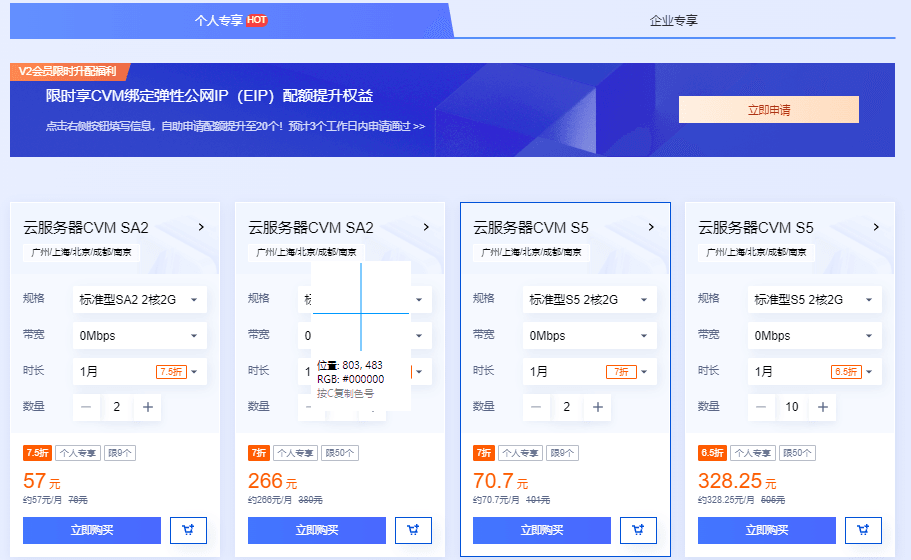
Task: Open details chevron of the 70.7元 S5 card
Action: pyautogui.click(x=651, y=227)
